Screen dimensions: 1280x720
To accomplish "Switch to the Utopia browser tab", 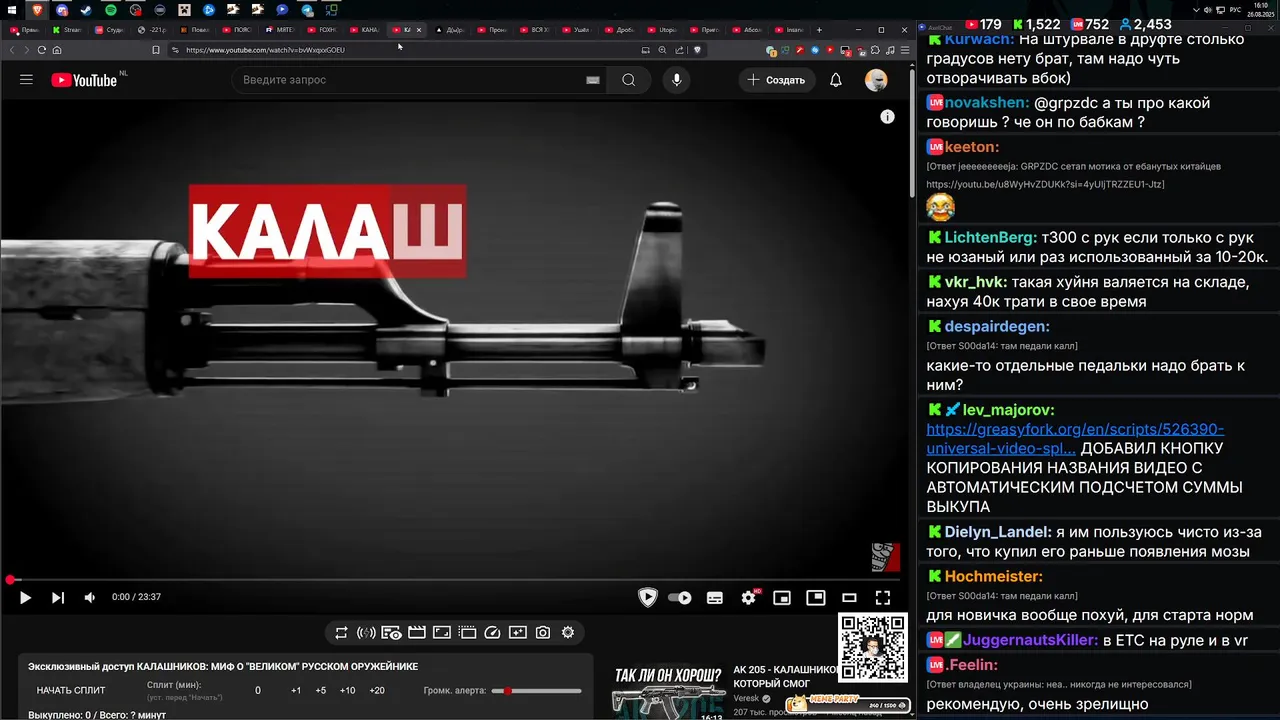I will click(663, 30).
